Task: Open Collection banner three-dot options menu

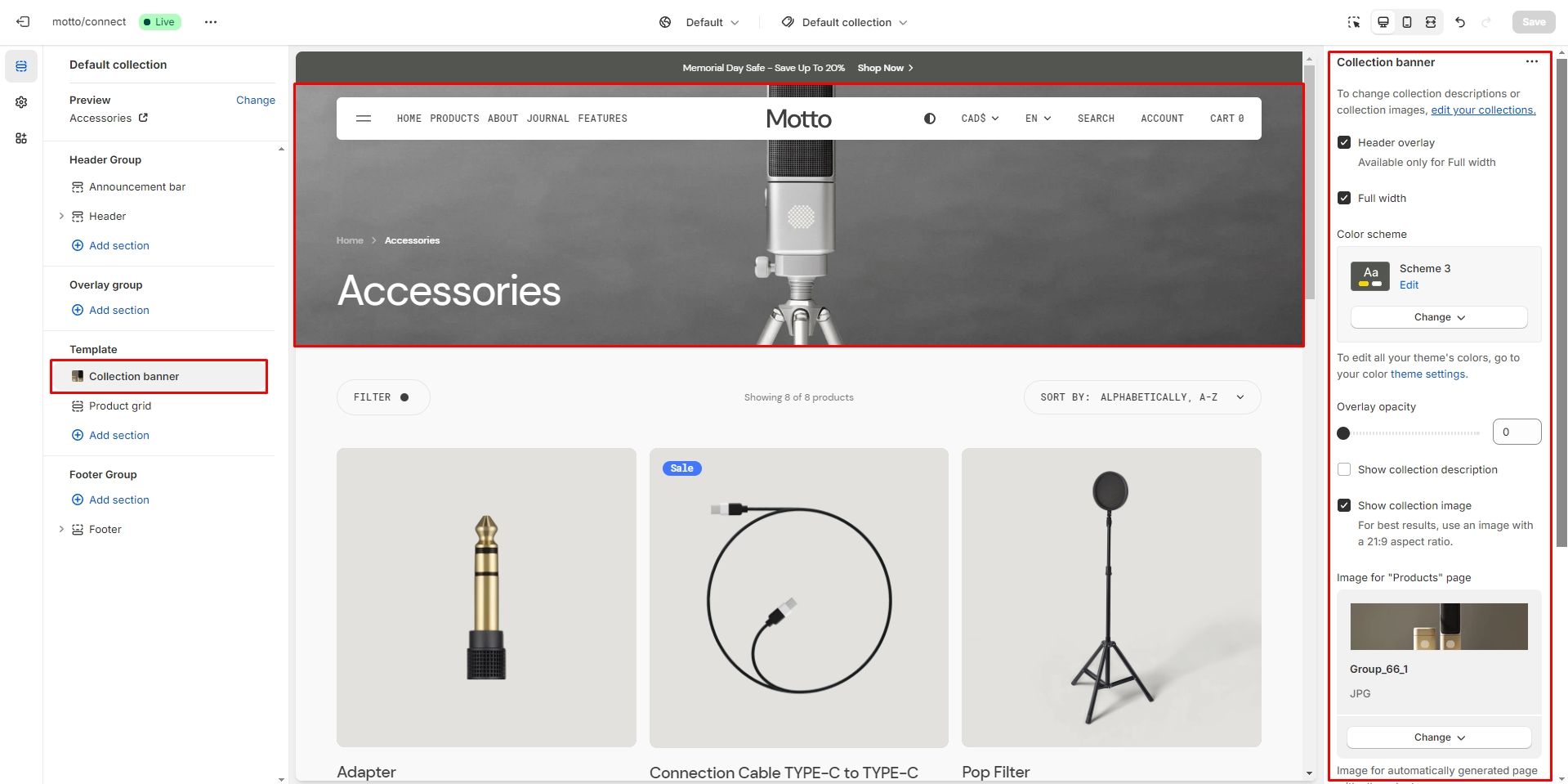Action: [x=1531, y=62]
